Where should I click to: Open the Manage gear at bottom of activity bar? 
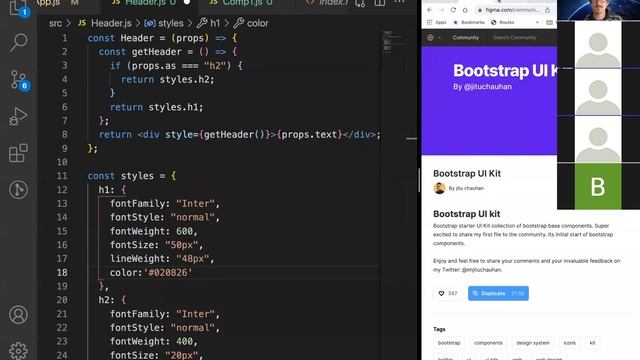tap(18, 350)
